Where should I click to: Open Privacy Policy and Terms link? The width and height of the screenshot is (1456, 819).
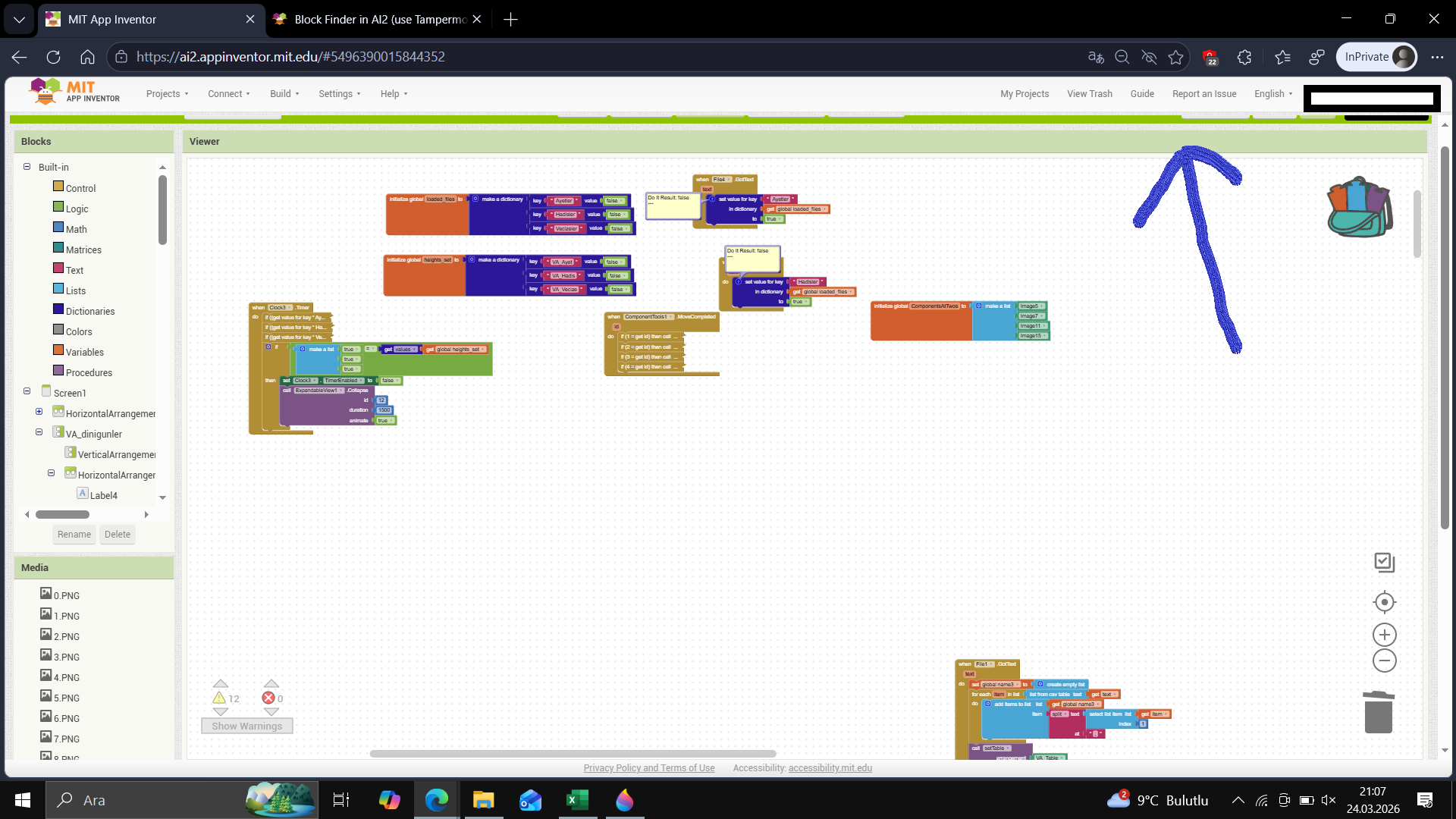[x=648, y=768]
